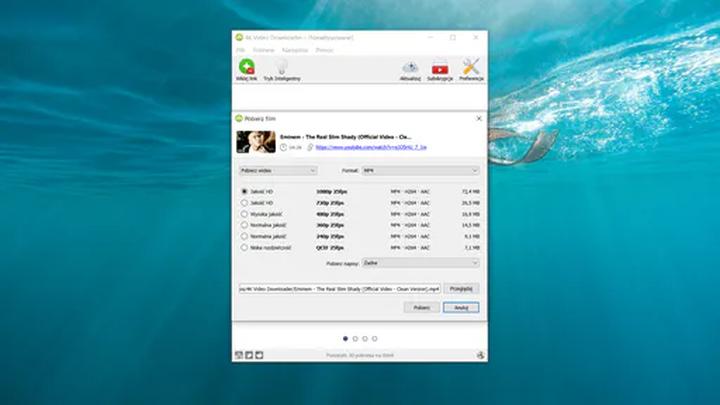Open the Pomoc menu
This screenshot has height=405, width=720.
pyautogui.click(x=325, y=48)
